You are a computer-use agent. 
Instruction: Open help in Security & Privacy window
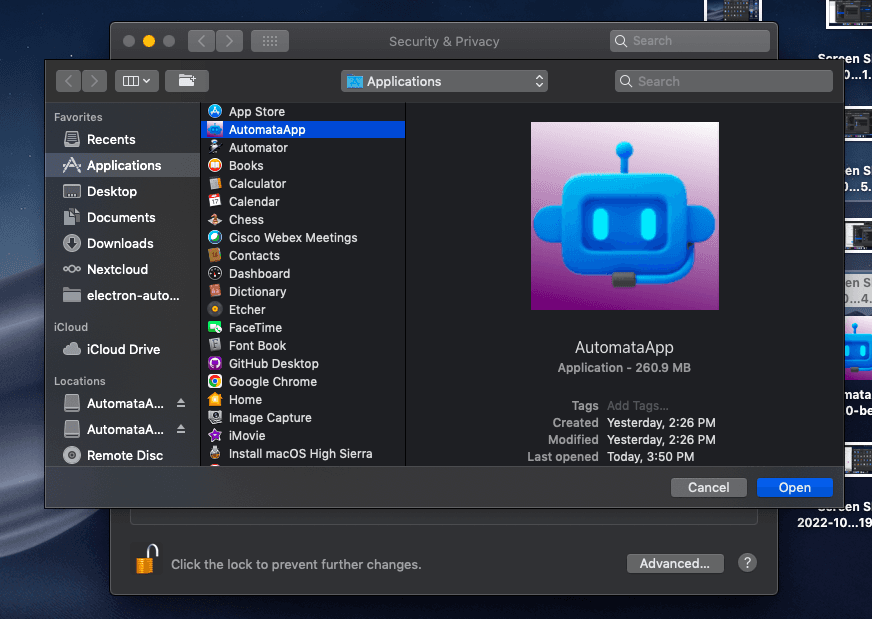tap(747, 563)
